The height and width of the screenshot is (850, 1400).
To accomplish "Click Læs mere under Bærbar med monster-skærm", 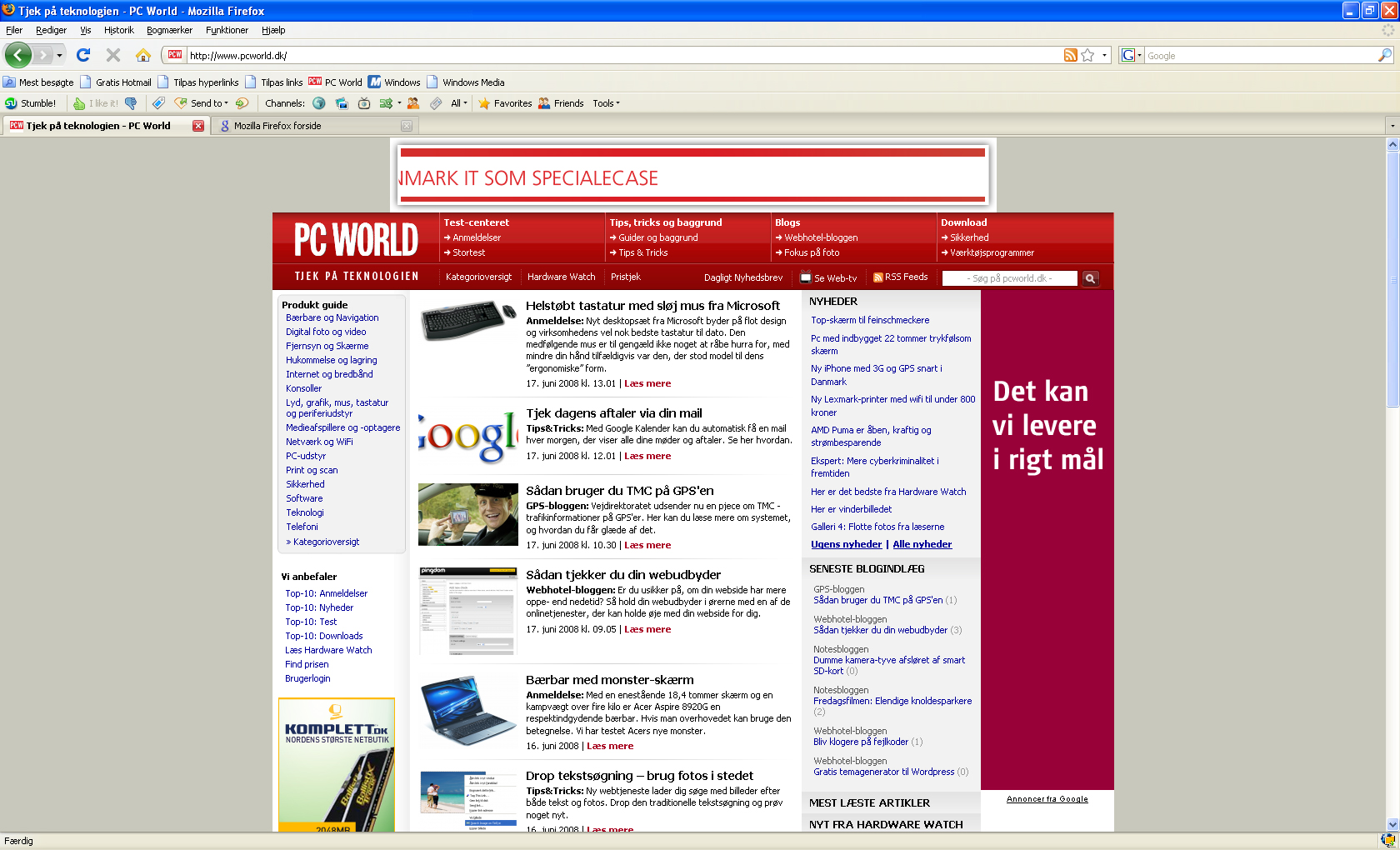I will point(609,746).
